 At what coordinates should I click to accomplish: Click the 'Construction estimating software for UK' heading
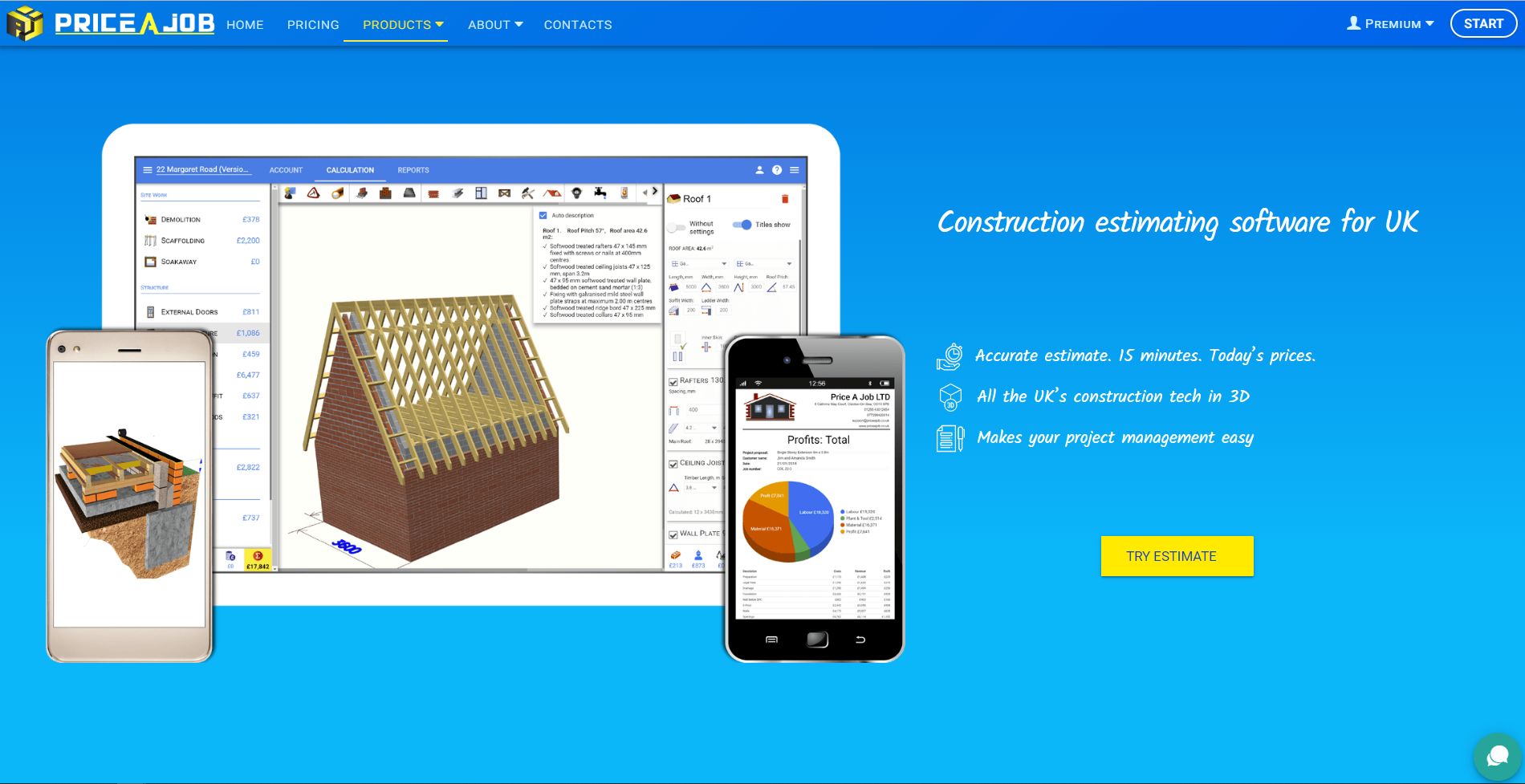[x=1177, y=222]
